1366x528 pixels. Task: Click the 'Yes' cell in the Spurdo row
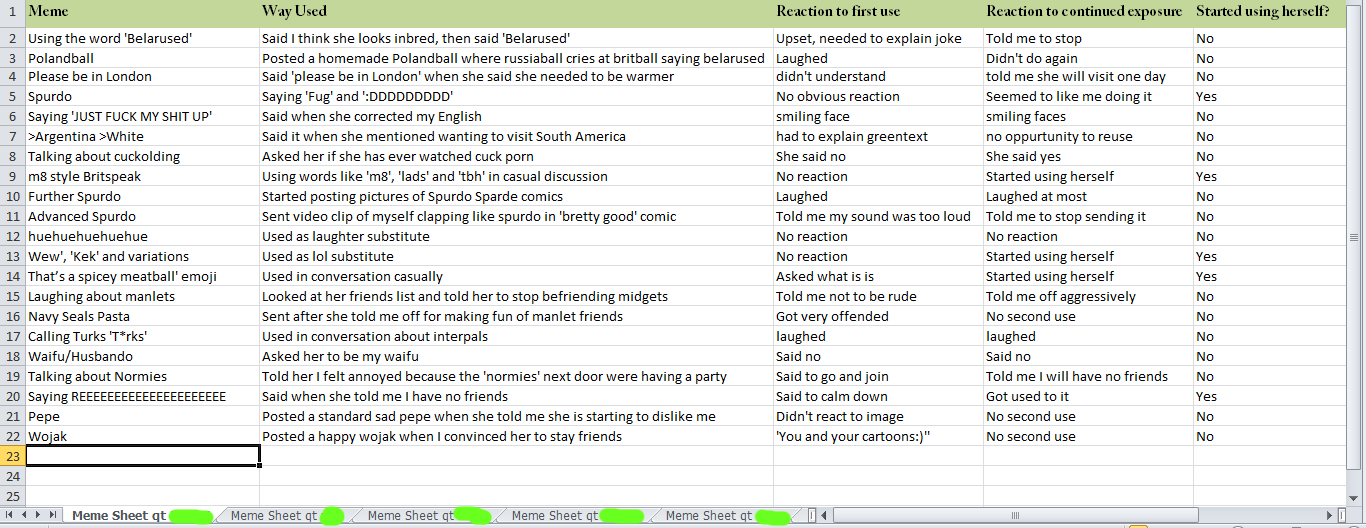tap(1269, 96)
